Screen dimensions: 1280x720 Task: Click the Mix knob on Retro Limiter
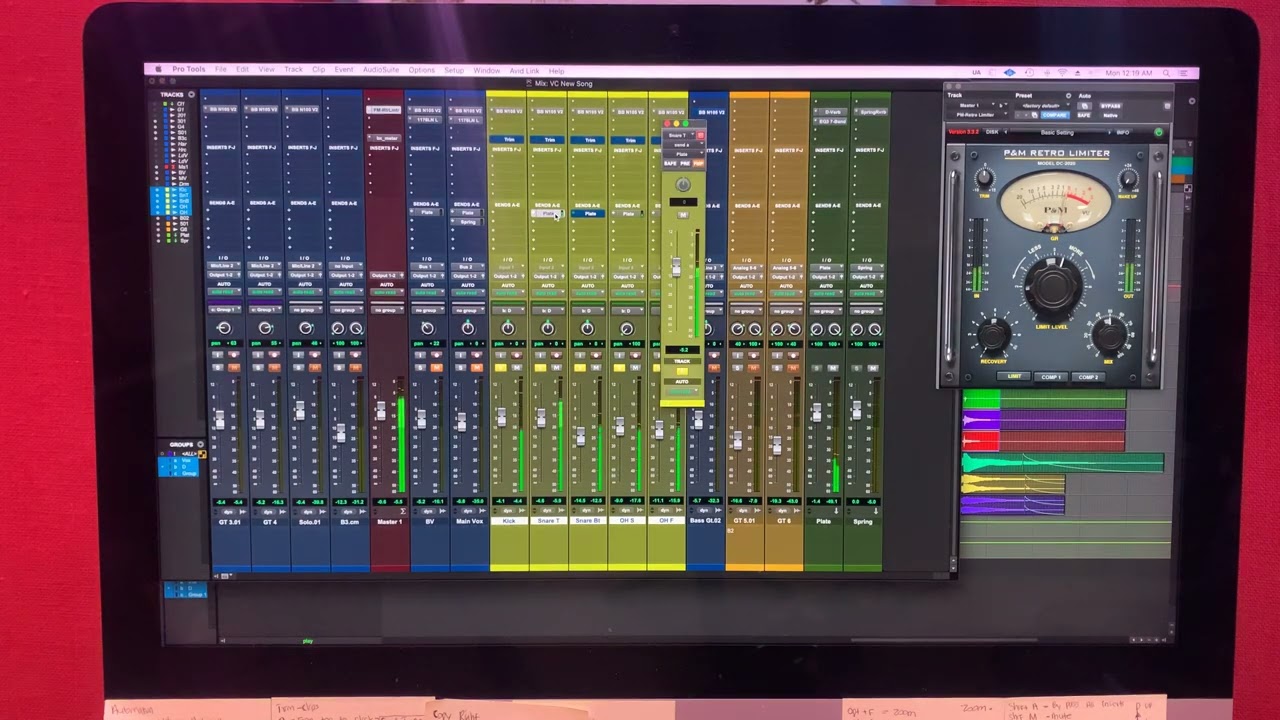(x=1110, y=334)
